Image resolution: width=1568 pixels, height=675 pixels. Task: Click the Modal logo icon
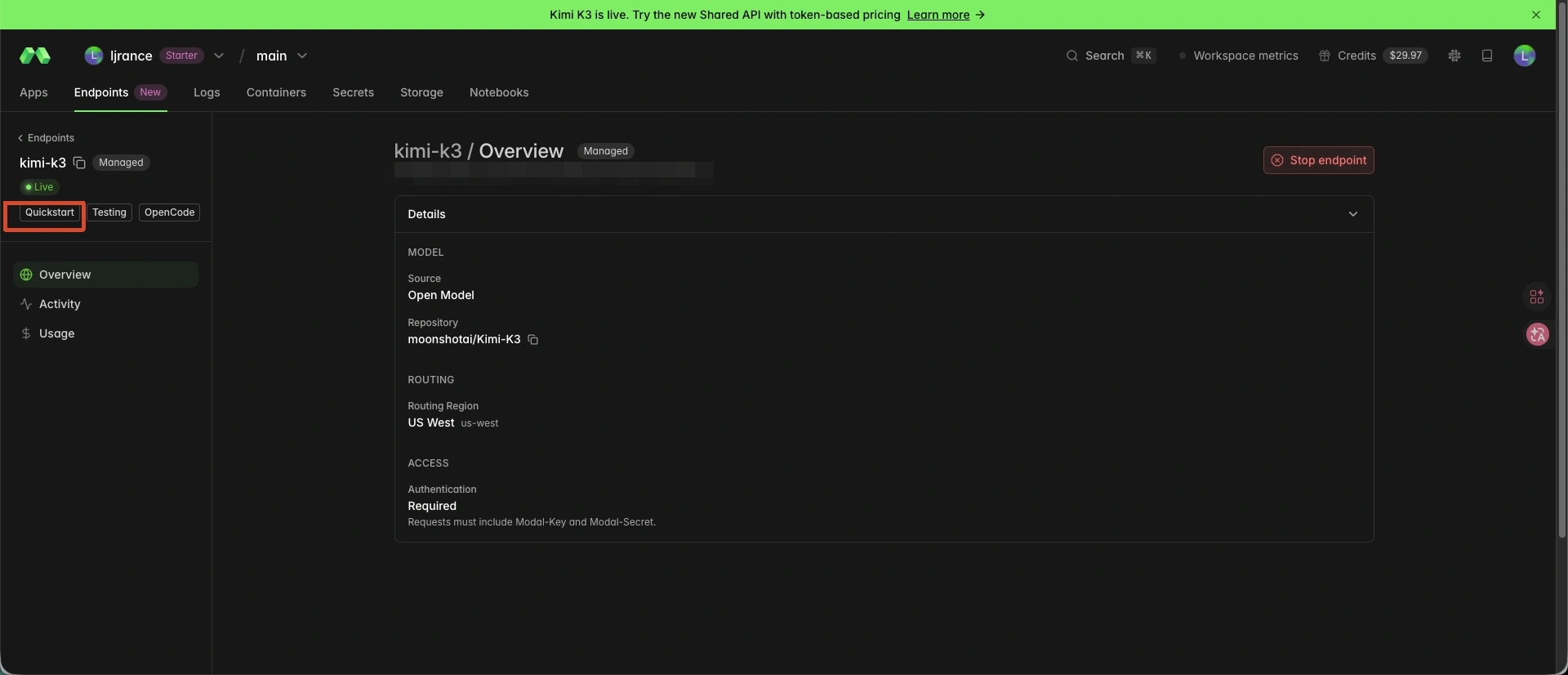pyautogui.click(x=35, y=56)
